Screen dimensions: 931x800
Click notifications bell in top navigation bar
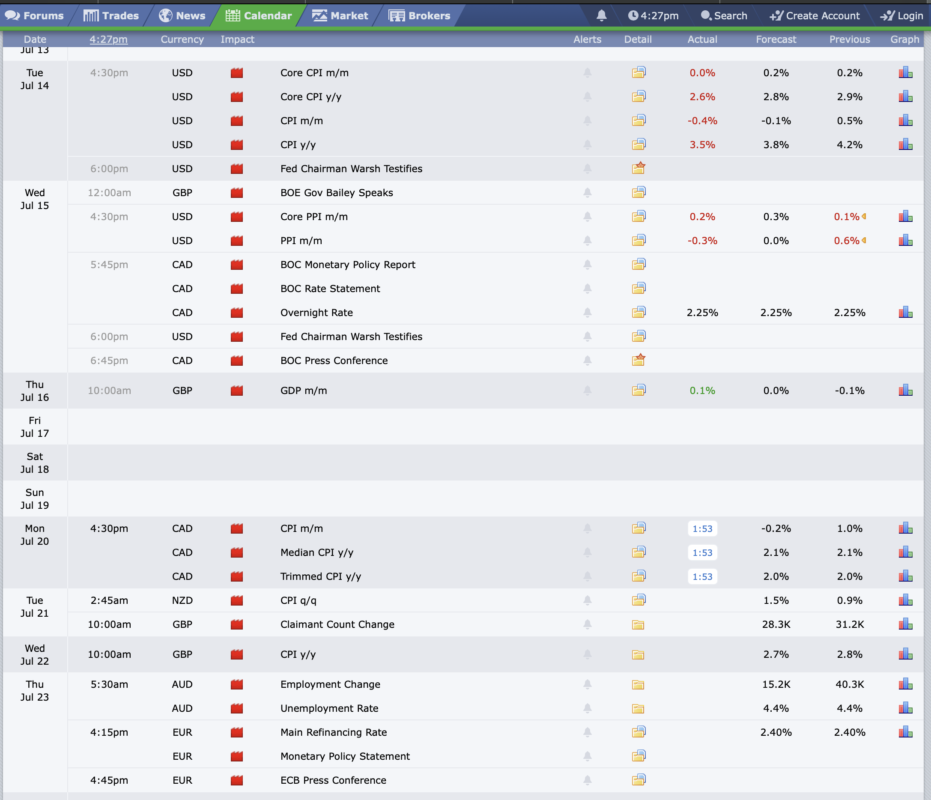point(601,15)
